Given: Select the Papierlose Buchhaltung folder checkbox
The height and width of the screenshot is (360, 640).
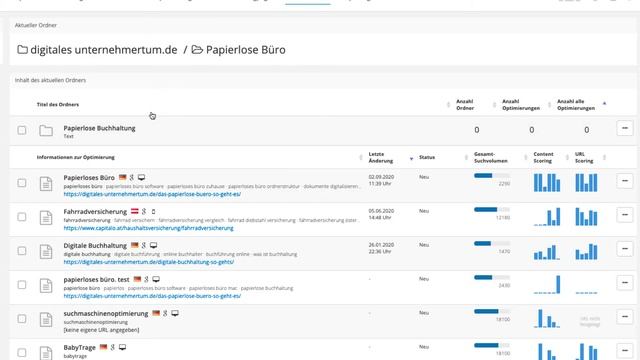Looking at the screenshot, I should [22, 130].
